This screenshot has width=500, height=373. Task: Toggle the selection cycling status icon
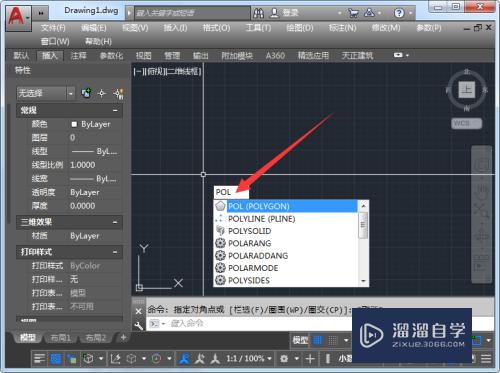[x=71, y=359]
